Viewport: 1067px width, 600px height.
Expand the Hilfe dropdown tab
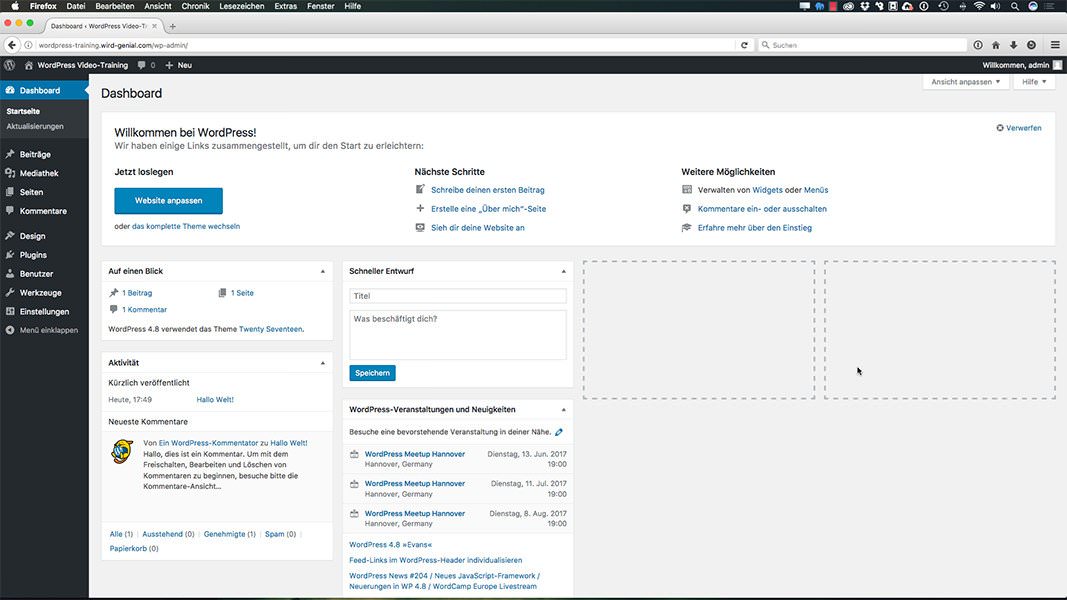click(1034, 82)
